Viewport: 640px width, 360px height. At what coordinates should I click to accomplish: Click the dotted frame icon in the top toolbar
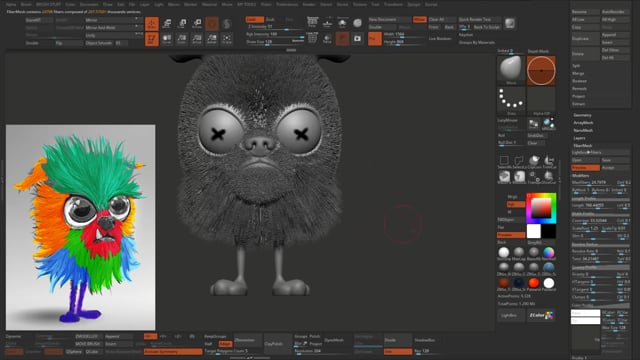pyautogui.click(x=227, y=39)
